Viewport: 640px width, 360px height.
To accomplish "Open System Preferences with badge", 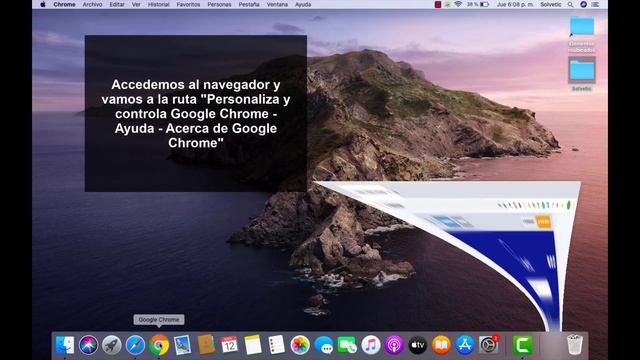I will (489, 345).
